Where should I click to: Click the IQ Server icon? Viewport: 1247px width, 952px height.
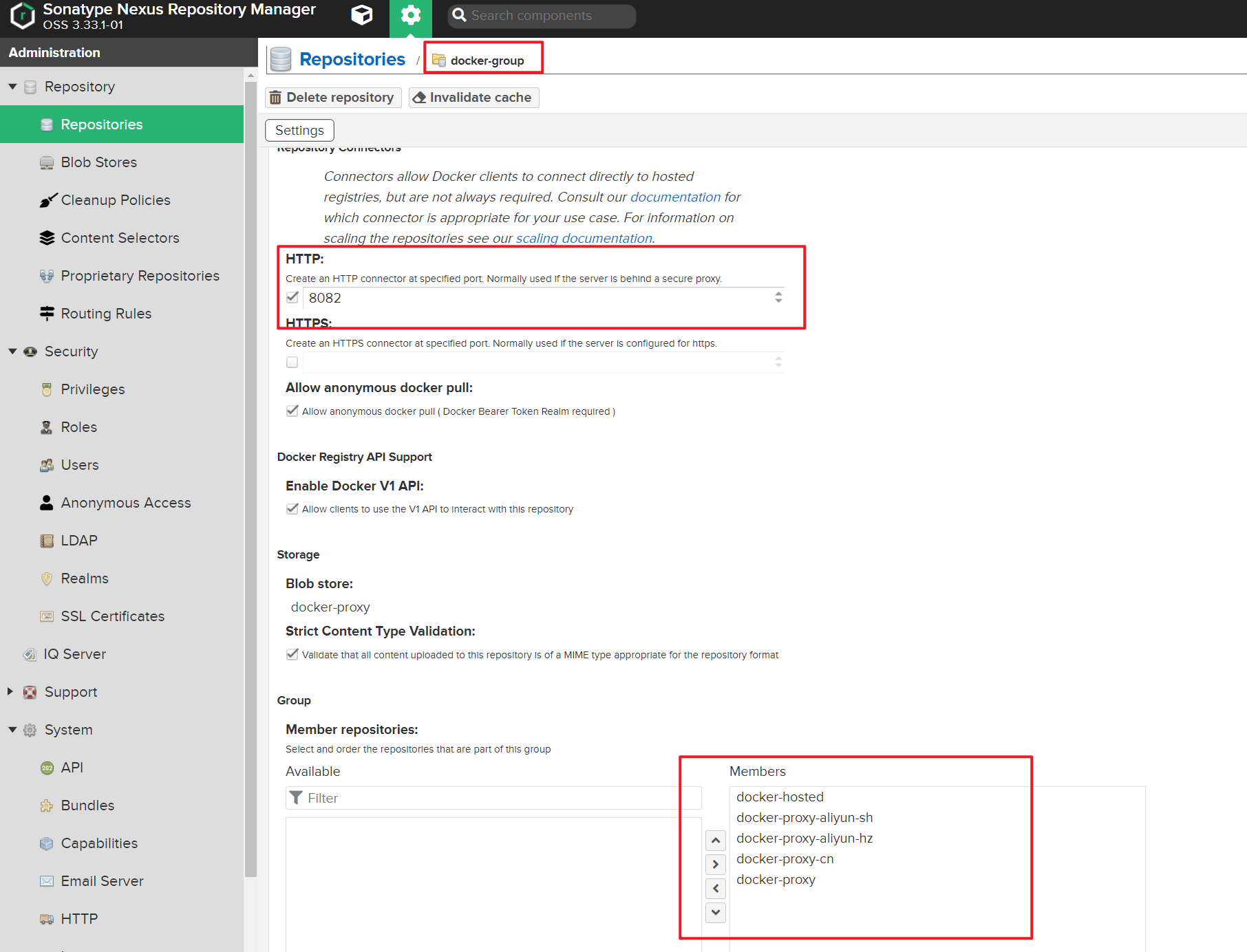[x=30, y=654]
